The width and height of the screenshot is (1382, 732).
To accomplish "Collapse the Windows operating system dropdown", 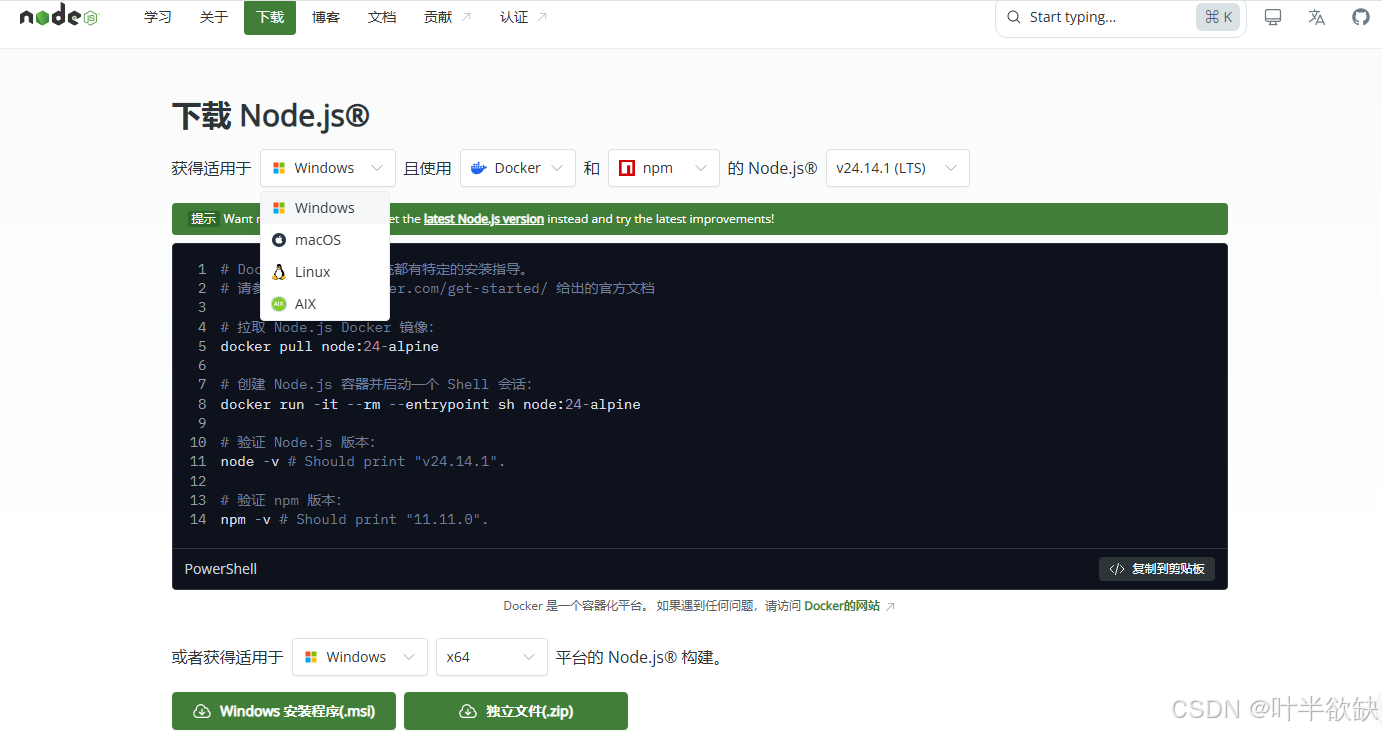I will (328, 168).
